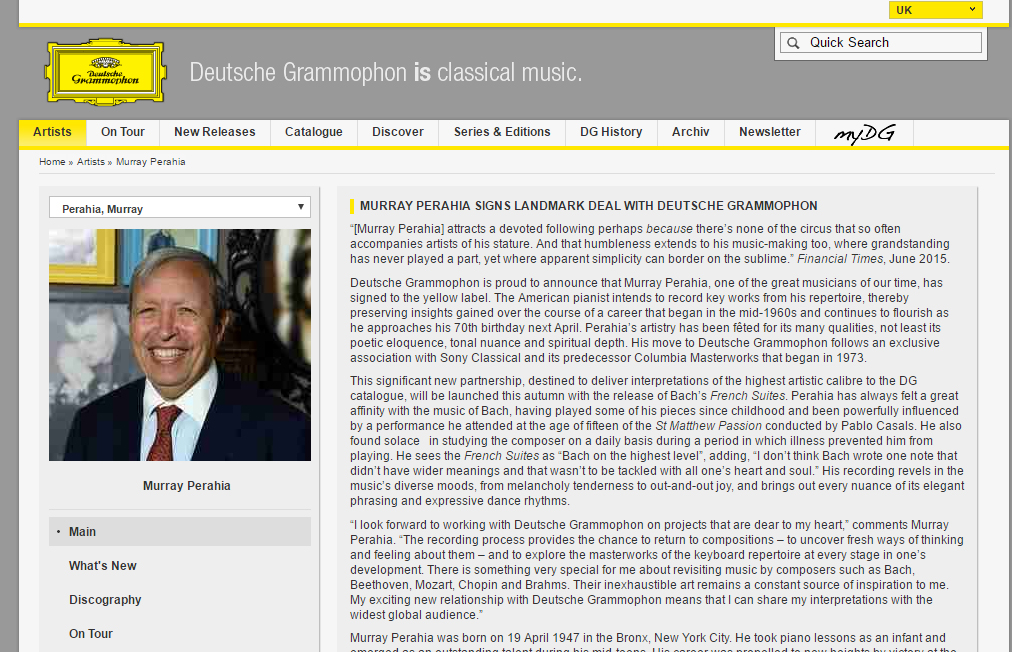Viewport: 1012px width, 652px height.
Task: Open the Artists tab
Action: coord(52,132)
